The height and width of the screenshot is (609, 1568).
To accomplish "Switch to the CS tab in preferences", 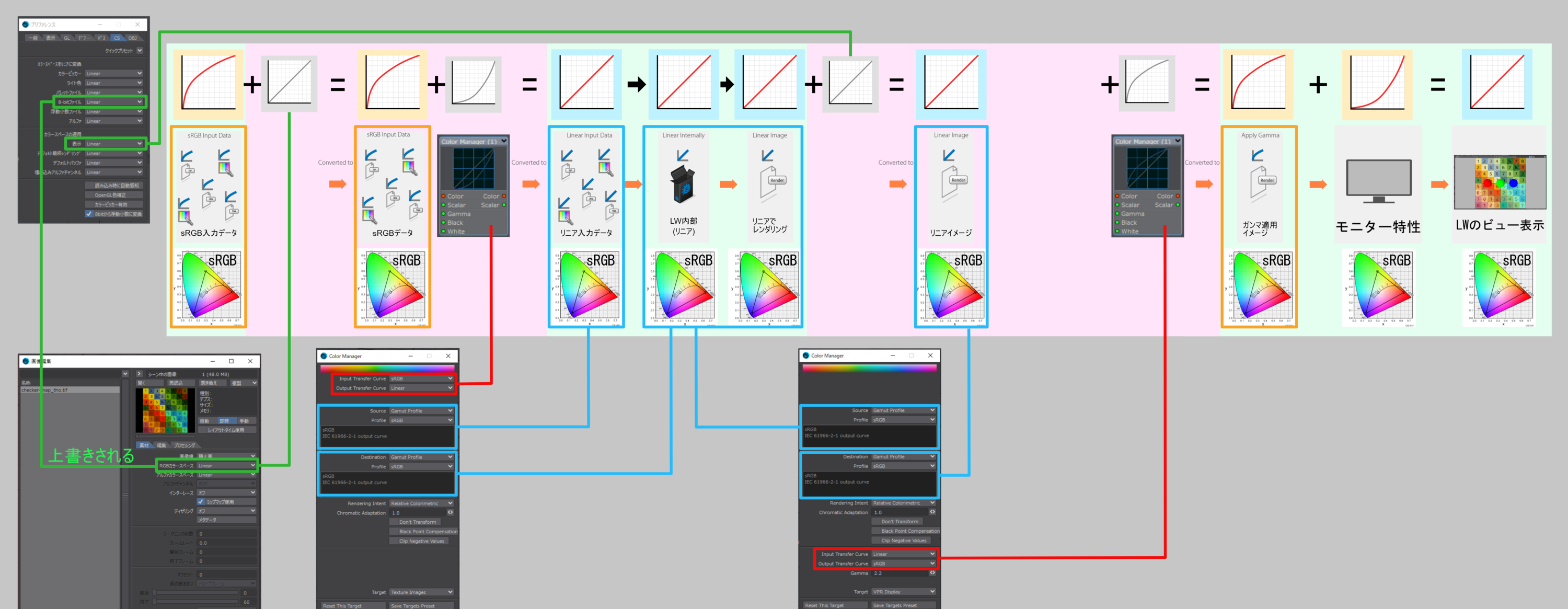I will (117, 38).
